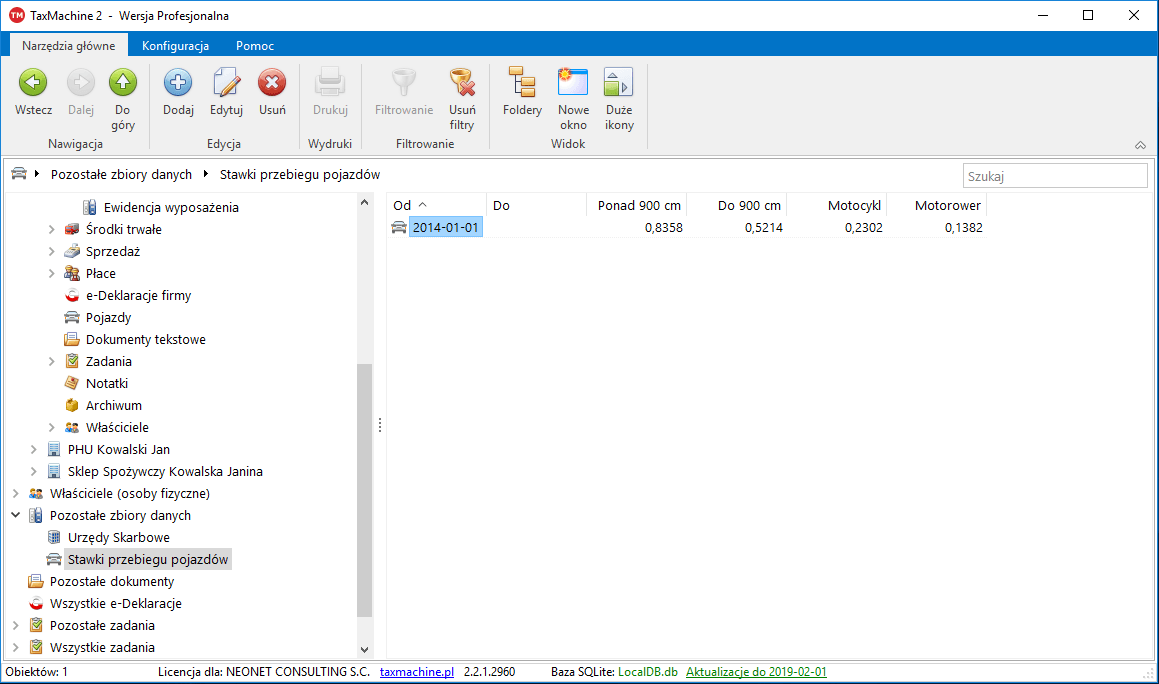The image size is (1159, 684).
Task: Remove filters with Usuń filtry icon
Action: pos(461,83)
